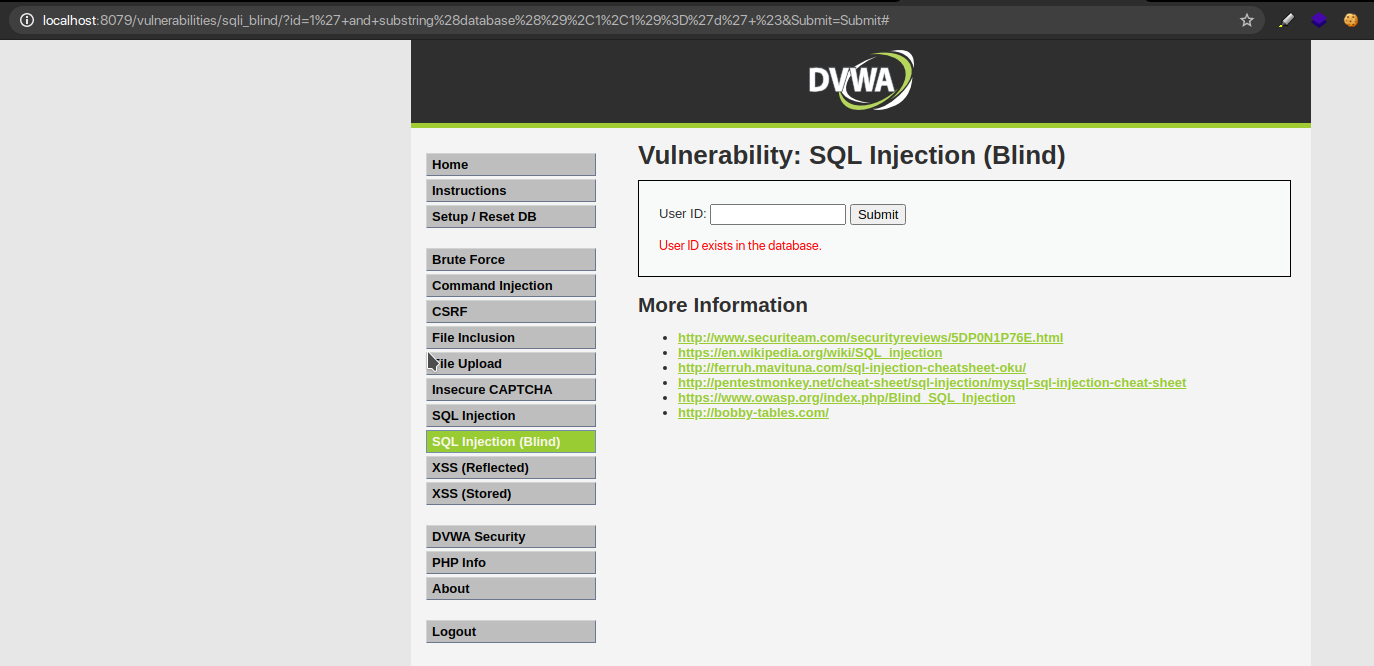
Task: Navigate to XSS (Reflected)
Action: [511, 468]
